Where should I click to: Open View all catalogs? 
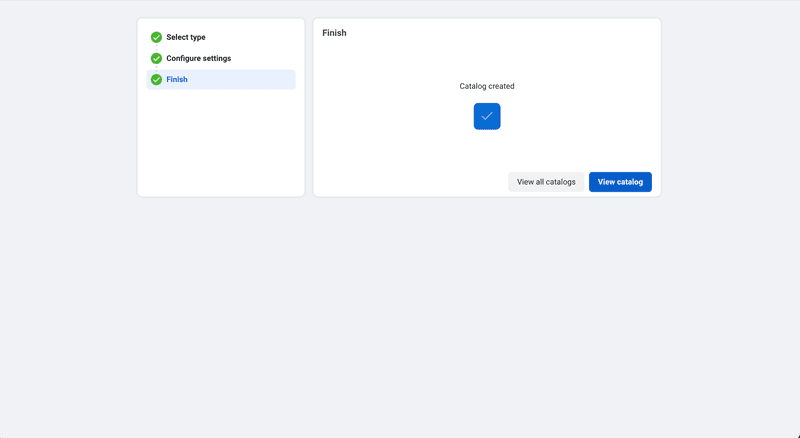(546, 182)
